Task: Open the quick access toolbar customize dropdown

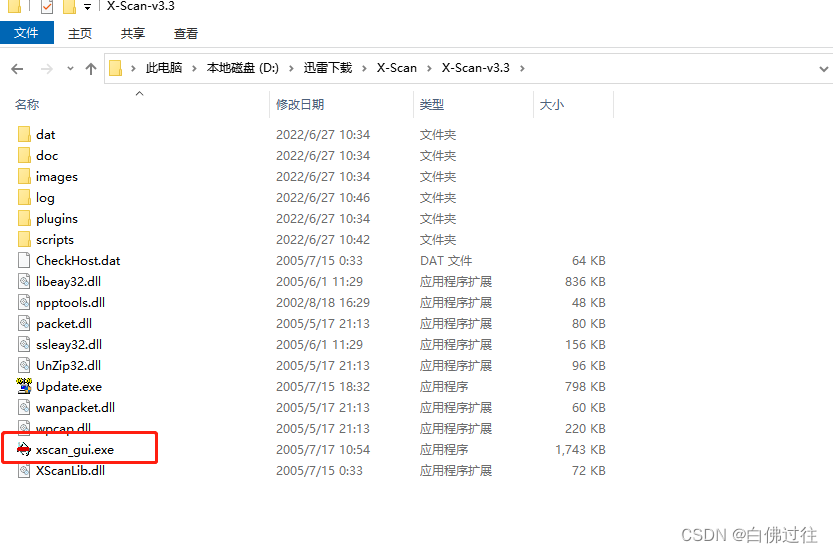Action: pos(87,7)
